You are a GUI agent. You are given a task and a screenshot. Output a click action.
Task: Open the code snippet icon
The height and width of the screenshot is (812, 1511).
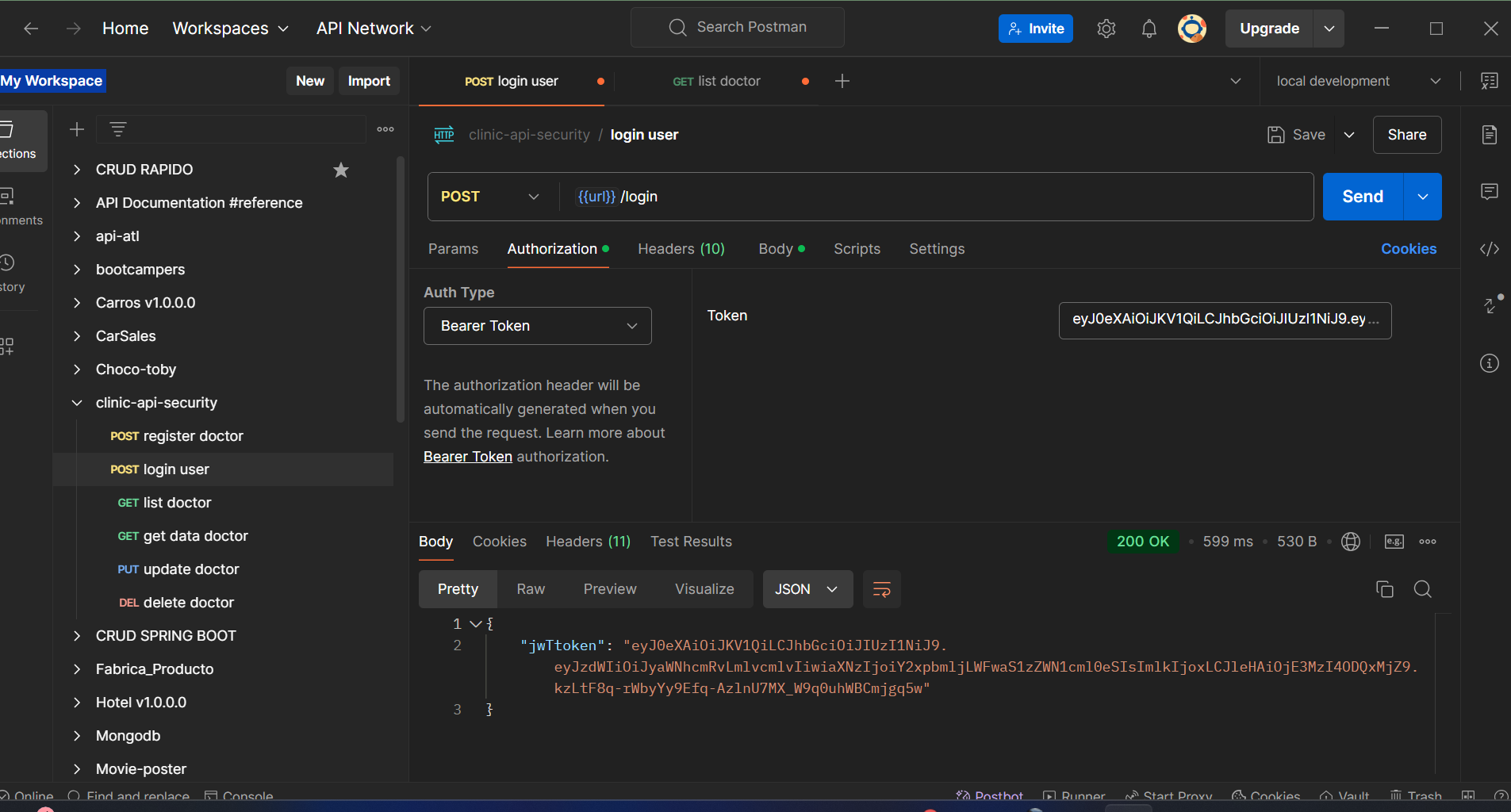[x=1490, y=249]
